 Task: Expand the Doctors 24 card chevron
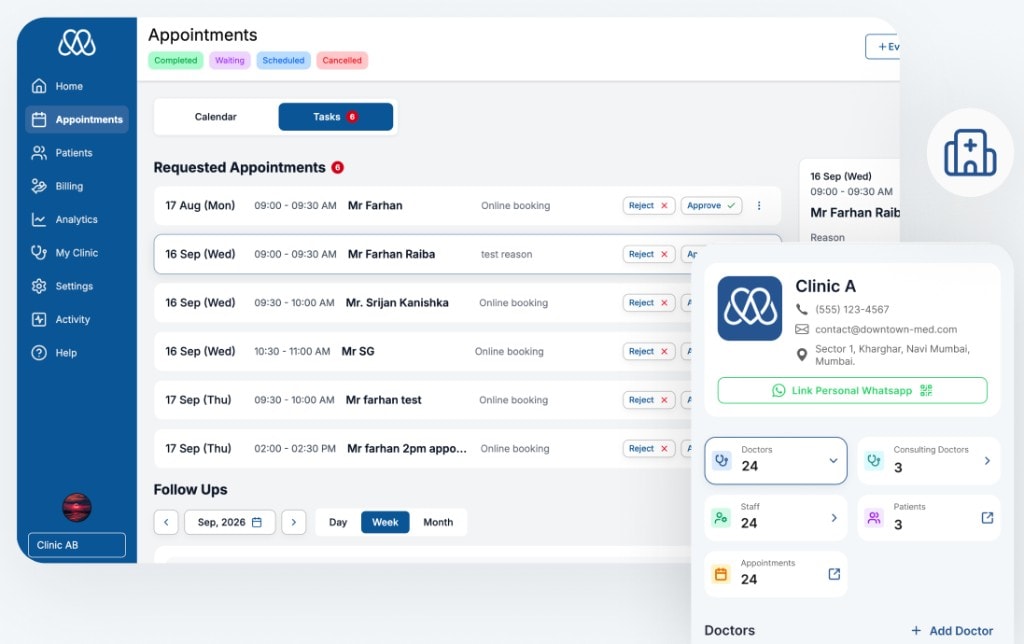tap(833, 460)
